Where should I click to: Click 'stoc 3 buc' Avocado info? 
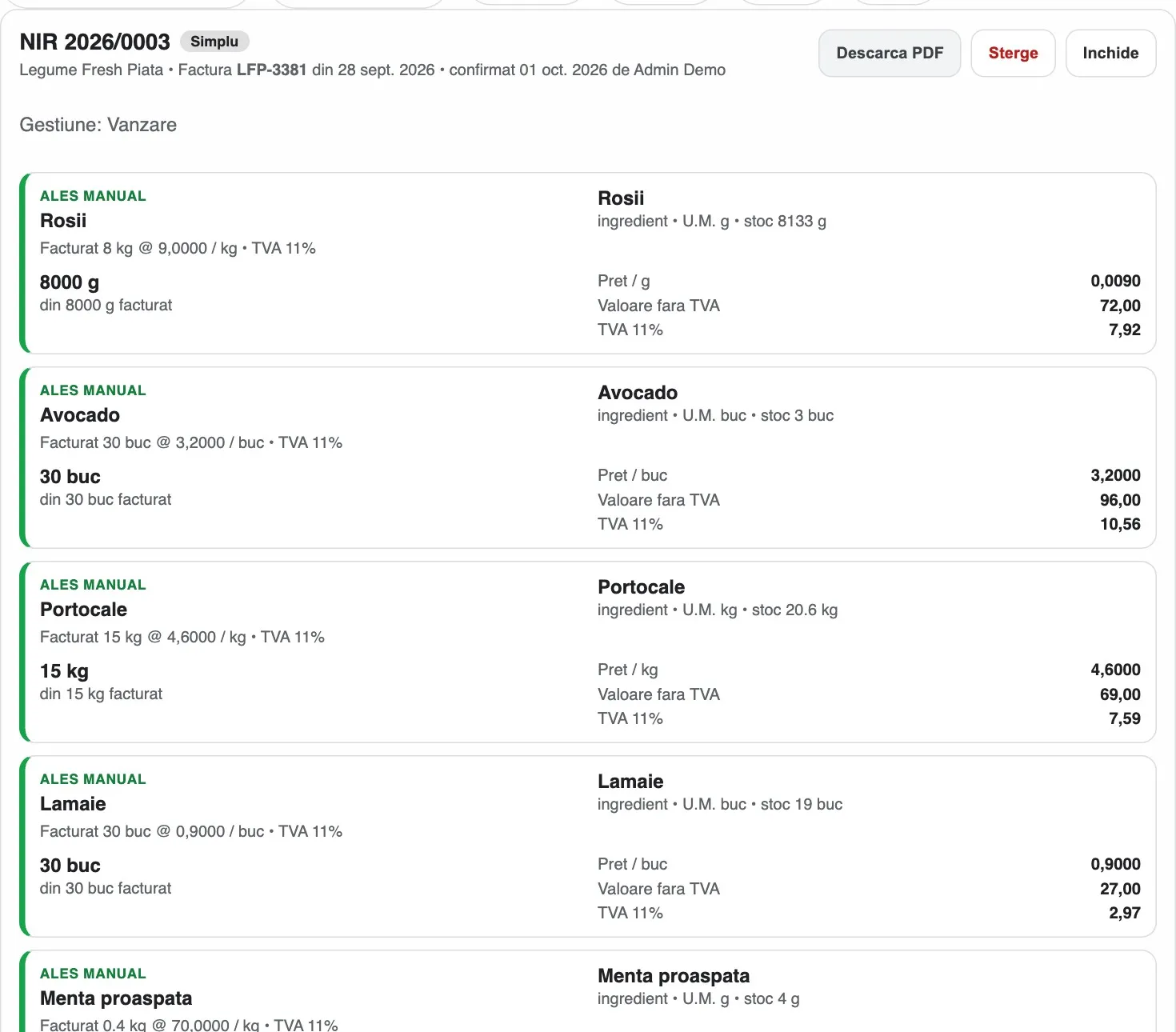coord(797,415)
